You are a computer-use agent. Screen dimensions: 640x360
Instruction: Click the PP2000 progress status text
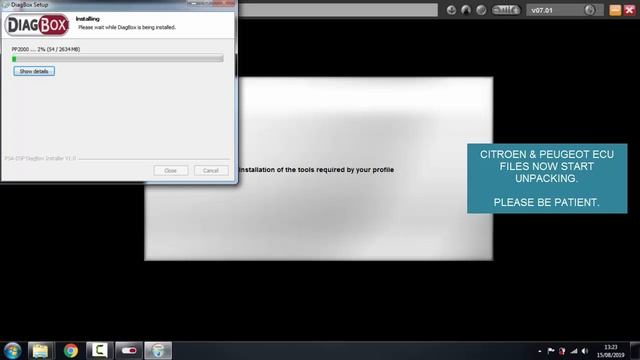(46, 49)
